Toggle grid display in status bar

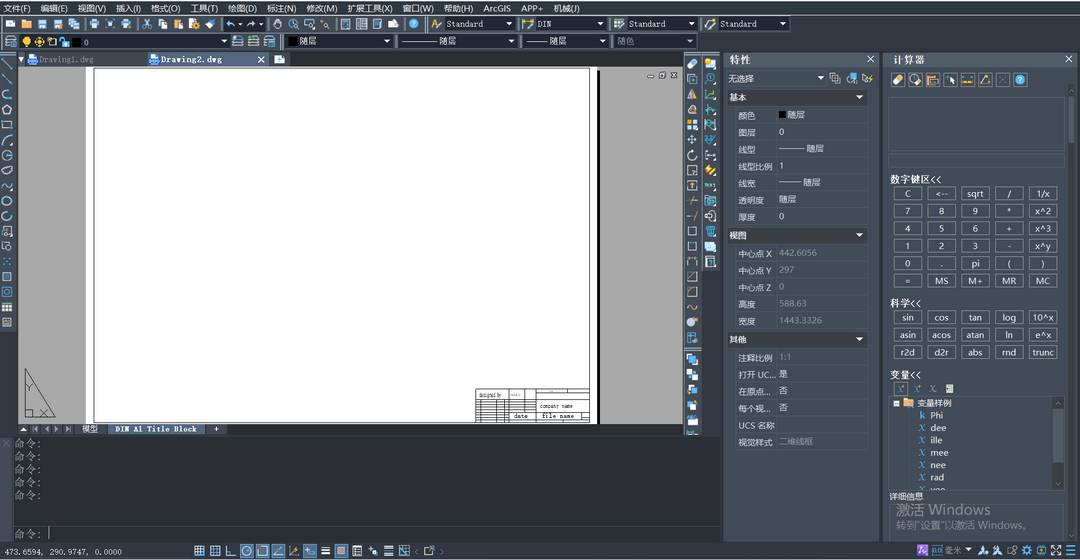coord(199,551)
